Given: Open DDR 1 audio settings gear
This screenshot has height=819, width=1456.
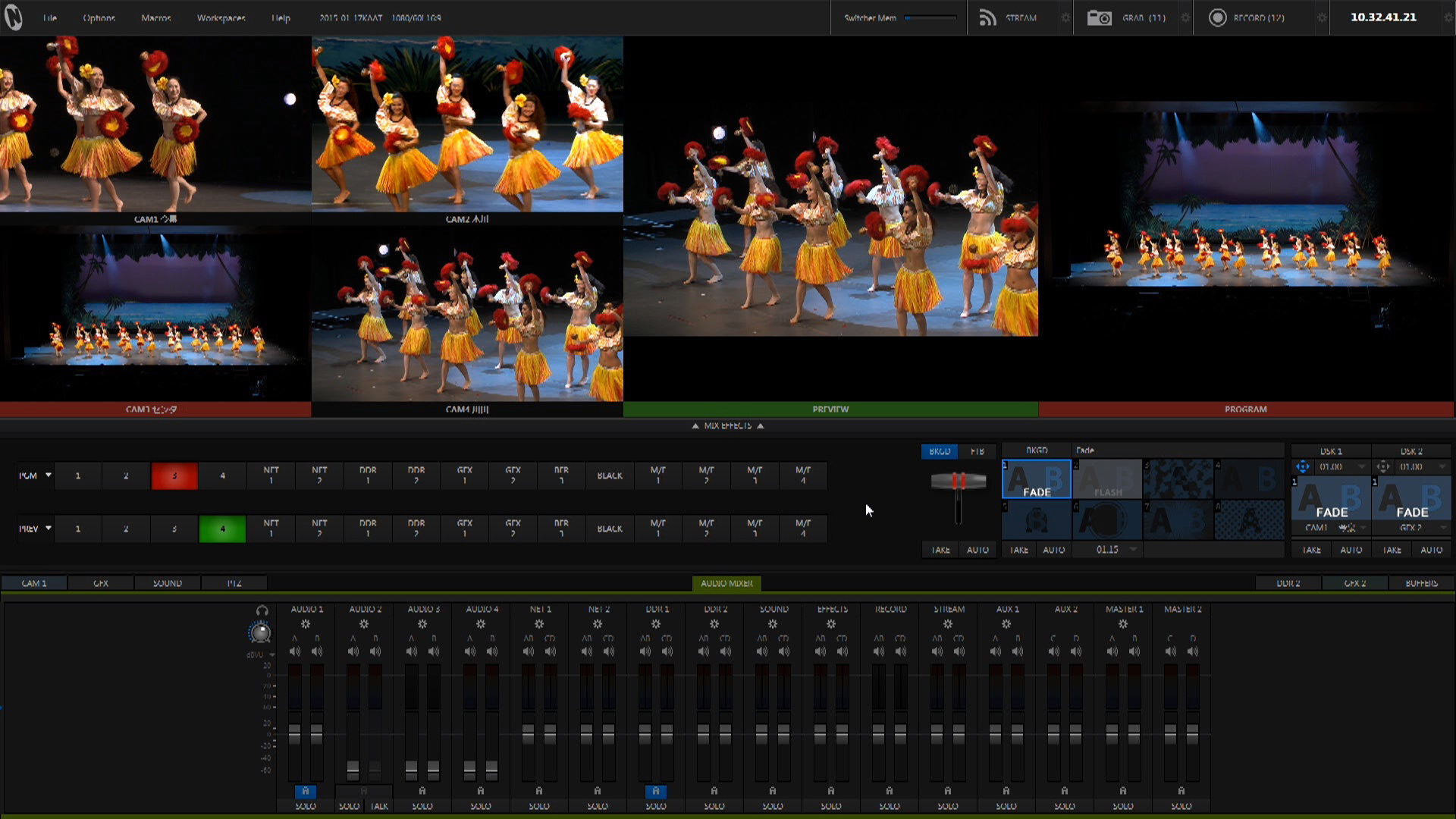Looking at the screenshot, I should click(656, 624).
